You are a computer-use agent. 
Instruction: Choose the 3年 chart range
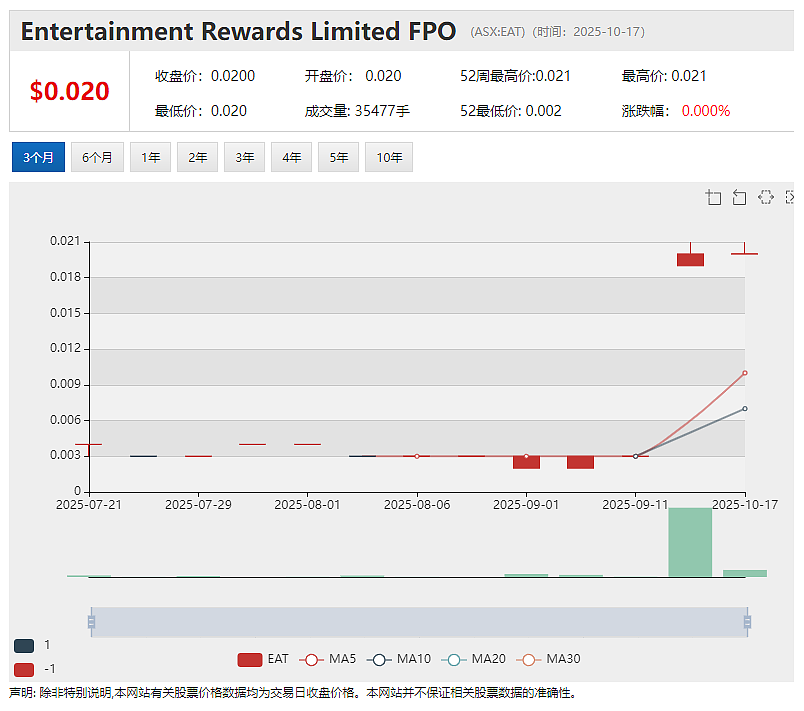[245, 157]
